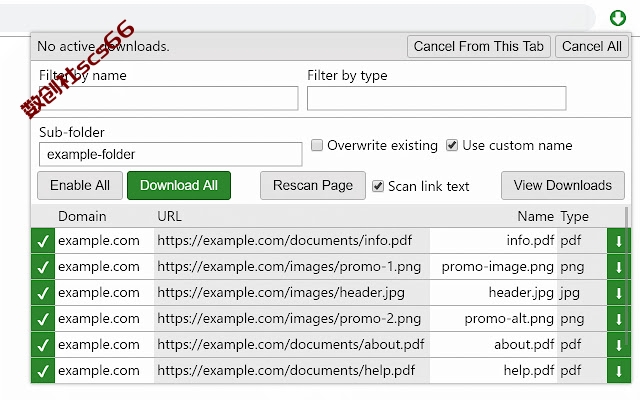Download promo-image.png using its arrow icon
Screen dimensions: 640x400
[x=619, y=267]
